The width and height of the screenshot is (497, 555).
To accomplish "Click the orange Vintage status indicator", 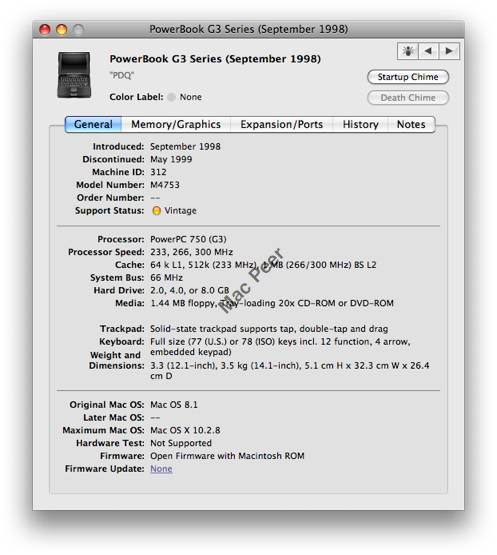I will 156,211.
